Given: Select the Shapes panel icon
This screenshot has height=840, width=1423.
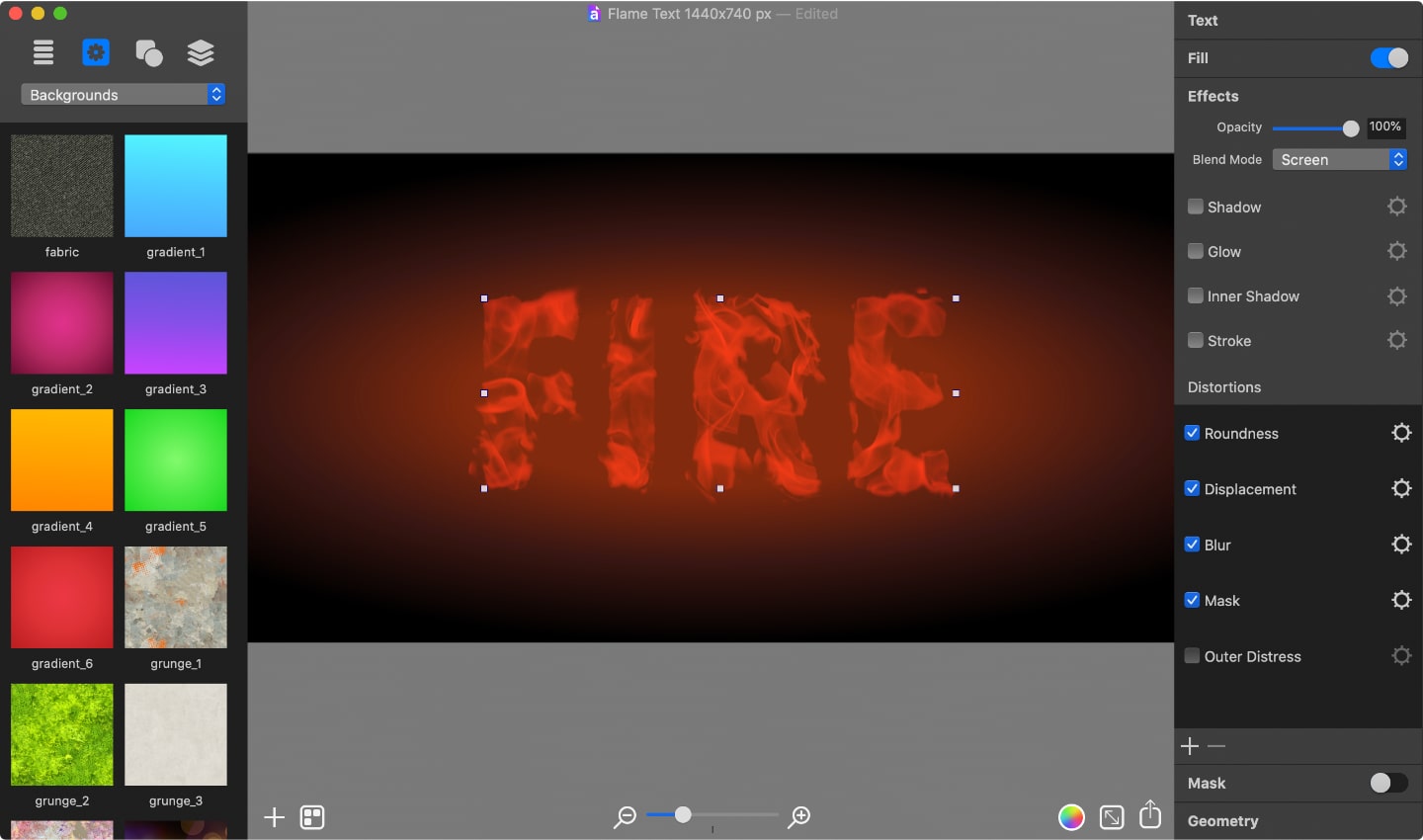Looking at the screenshot, I should point(148,51).
